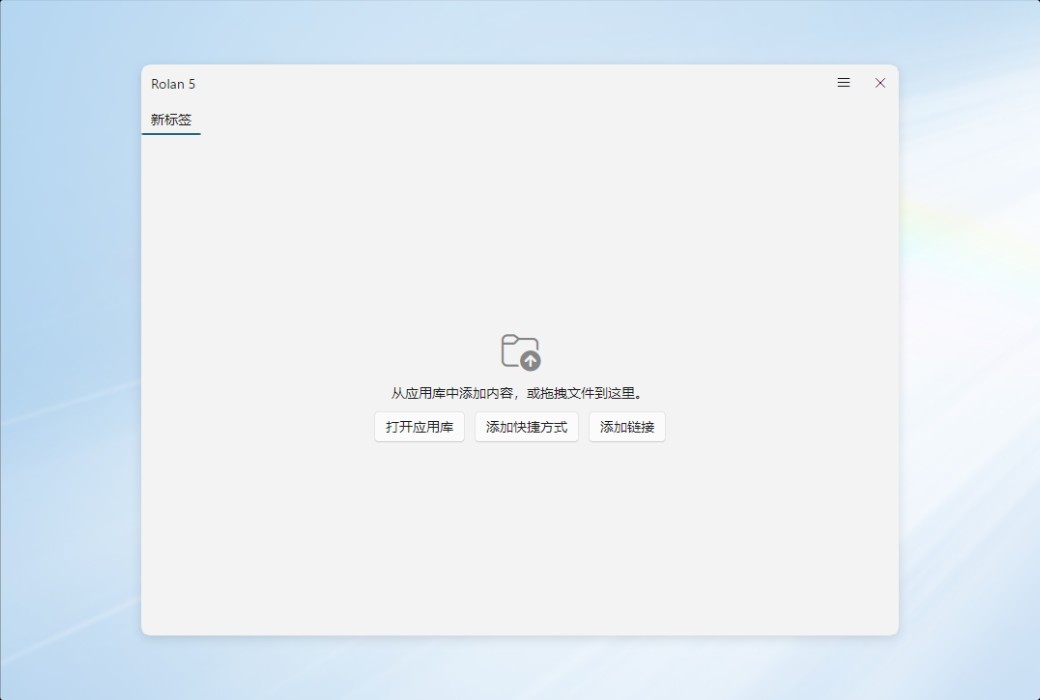
Task: Click the 打开应用库 button
Action: point(419,427)
